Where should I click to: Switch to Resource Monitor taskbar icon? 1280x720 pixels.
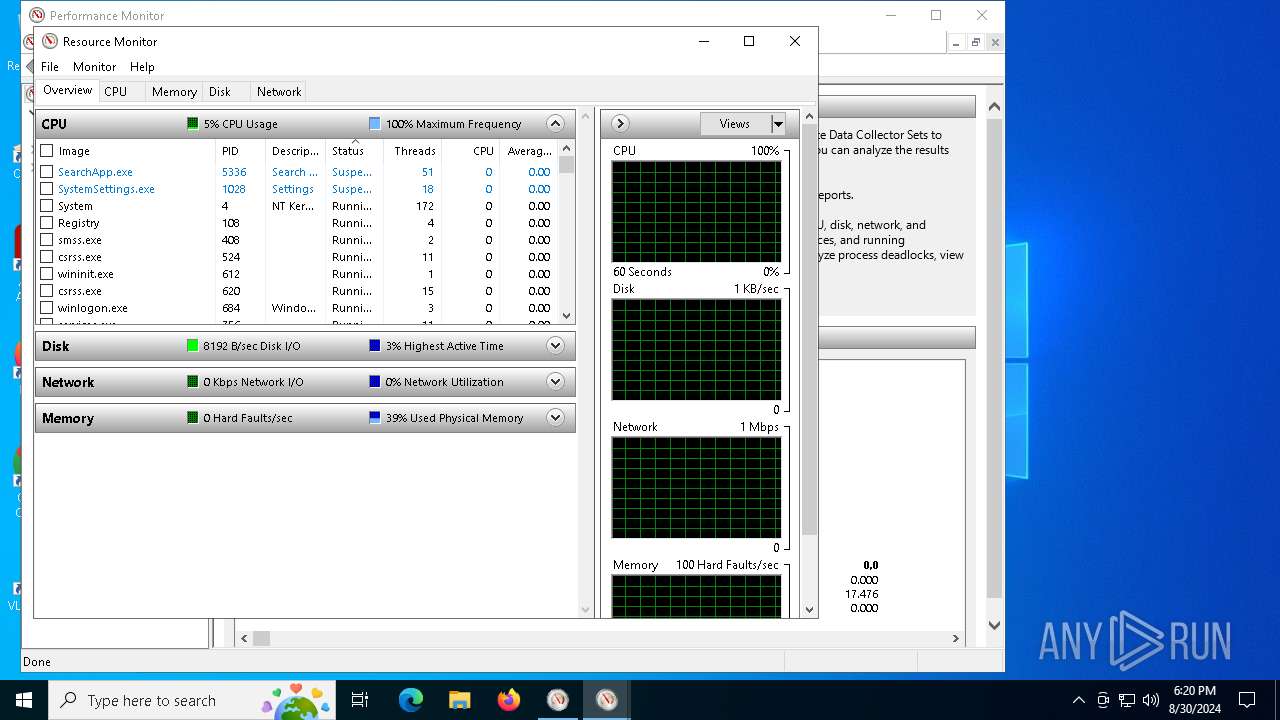pyautogui.click(x=607, y=700)
